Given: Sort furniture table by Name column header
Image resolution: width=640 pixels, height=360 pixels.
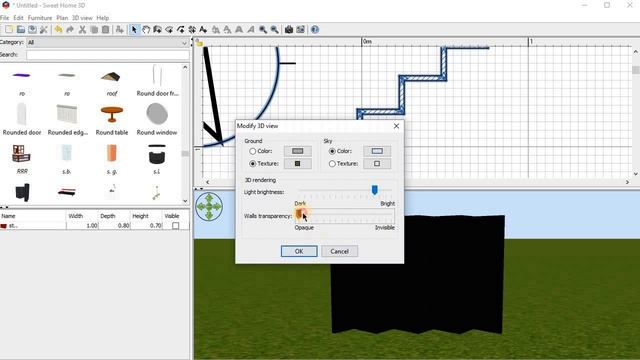Looking at the screenshot, I should (x=33, y=216).
